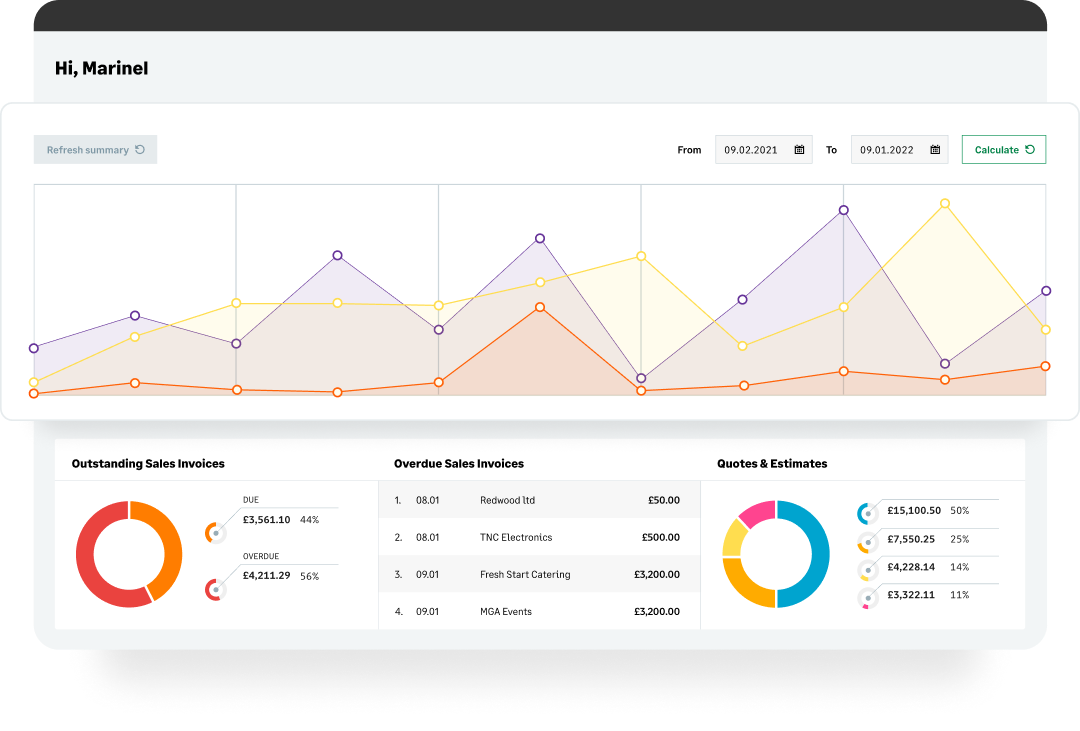Click the From date field showing 09.02.2021
The height and width of the screenshot is (731, 1080).
(751, 150)
